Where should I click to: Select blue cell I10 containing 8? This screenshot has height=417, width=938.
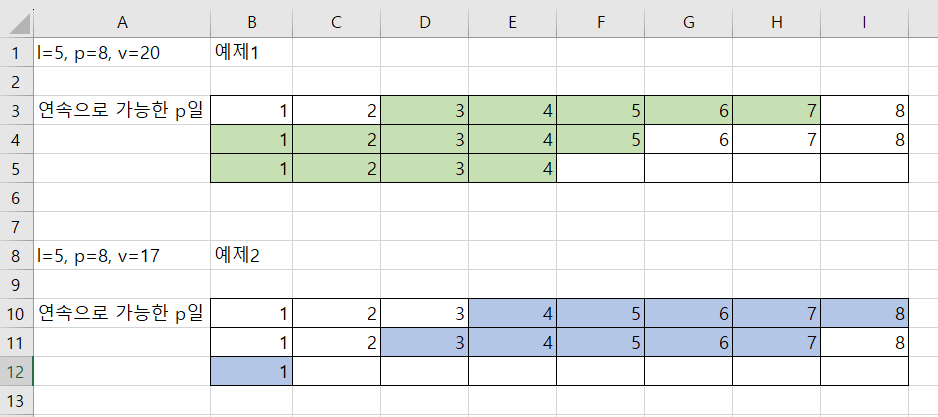[864, 313]
